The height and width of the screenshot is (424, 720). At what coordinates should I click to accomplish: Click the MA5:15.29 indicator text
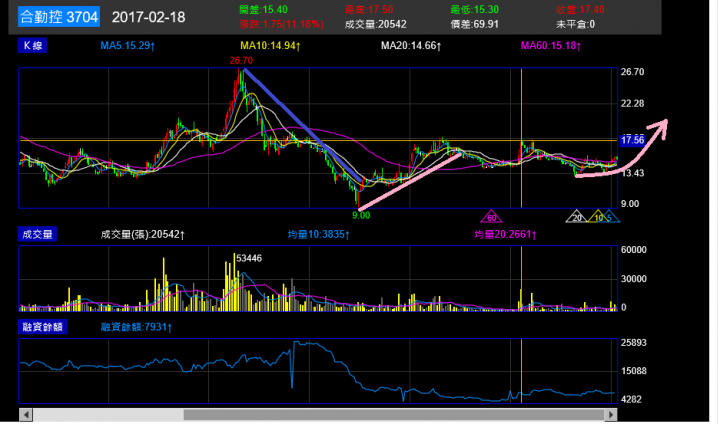(x=128, y=45)
